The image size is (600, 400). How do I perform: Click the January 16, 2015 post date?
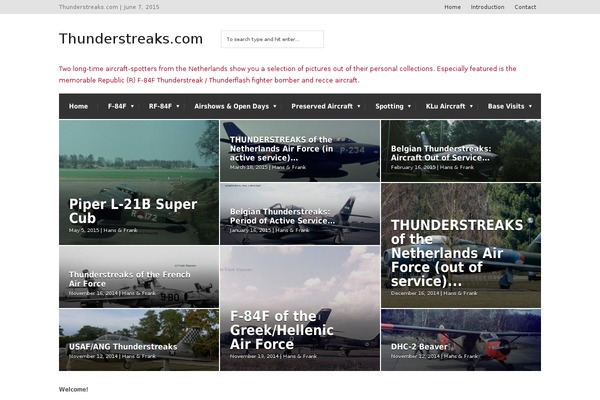point(251,230)
